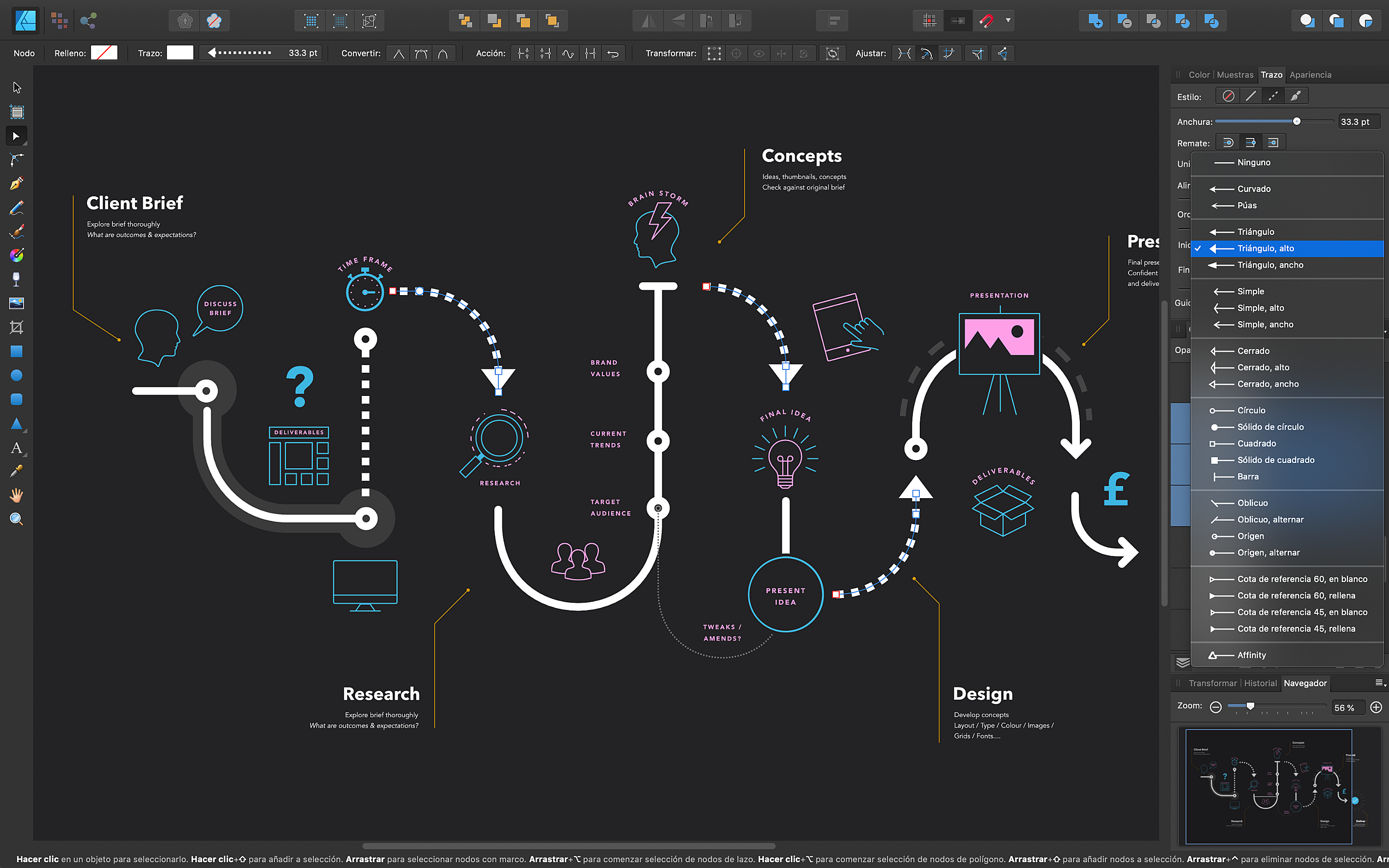Enable dashed line stroke style
The width and height of the screenshot is (1389, 868).
(1273, 96)
